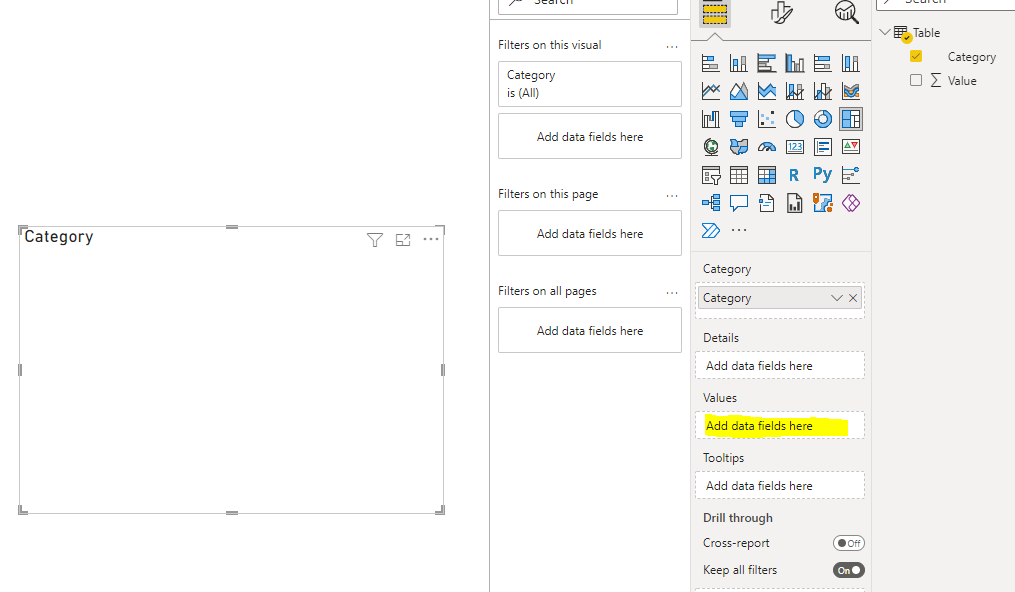Choose the stacked area chart visual
This screenshot has height=592, width=1015.
[766, 91]
